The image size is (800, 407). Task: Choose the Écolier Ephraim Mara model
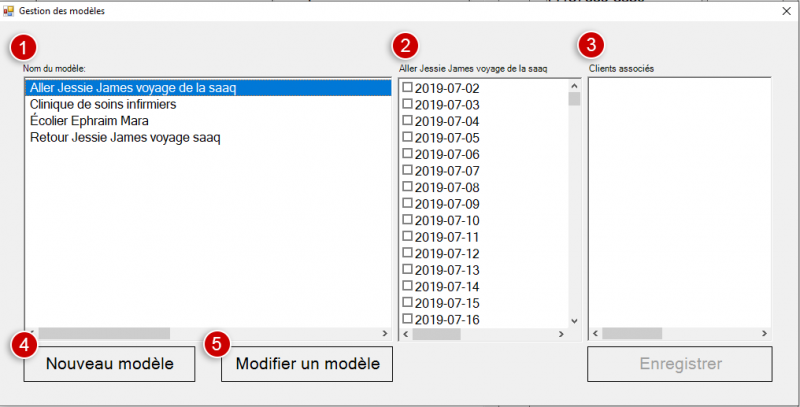[89, 121]
